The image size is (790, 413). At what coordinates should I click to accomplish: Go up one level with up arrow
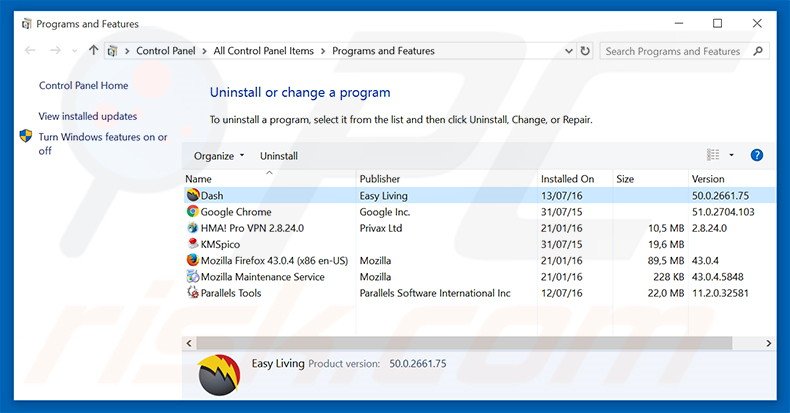pyautogui.click(x=93, y=50)
